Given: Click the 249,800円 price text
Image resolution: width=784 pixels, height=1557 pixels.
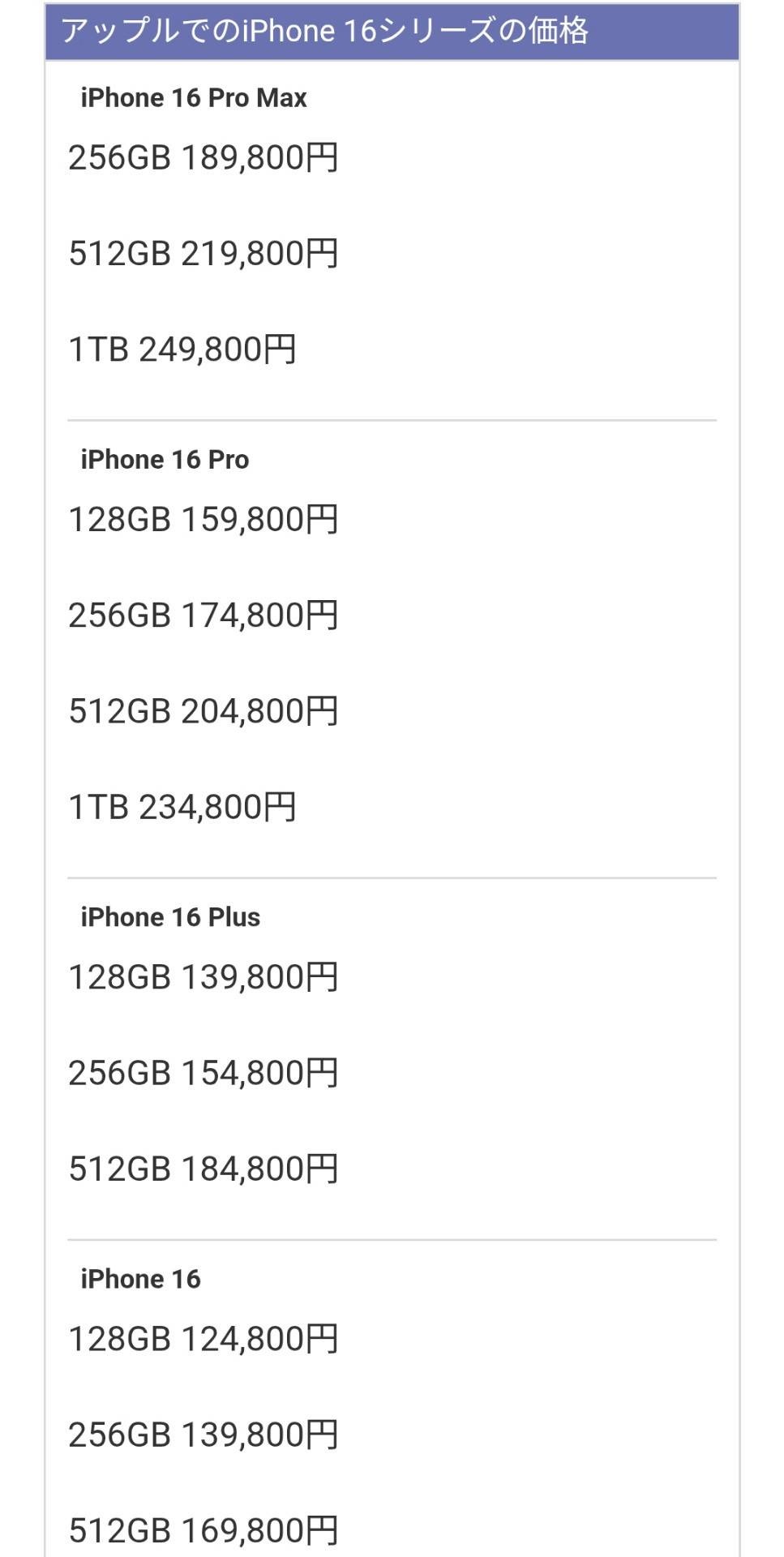Looking at the screenshot, I should coord(218,350).
